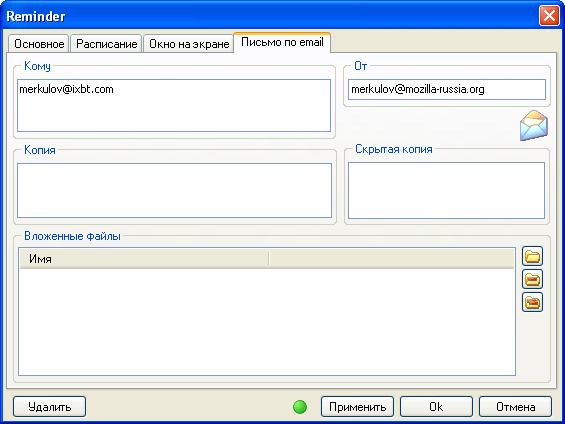Screen dimensions: 565x424
Task: Remove all attachments using bottom folder icon
Action: tap(532, 302)
